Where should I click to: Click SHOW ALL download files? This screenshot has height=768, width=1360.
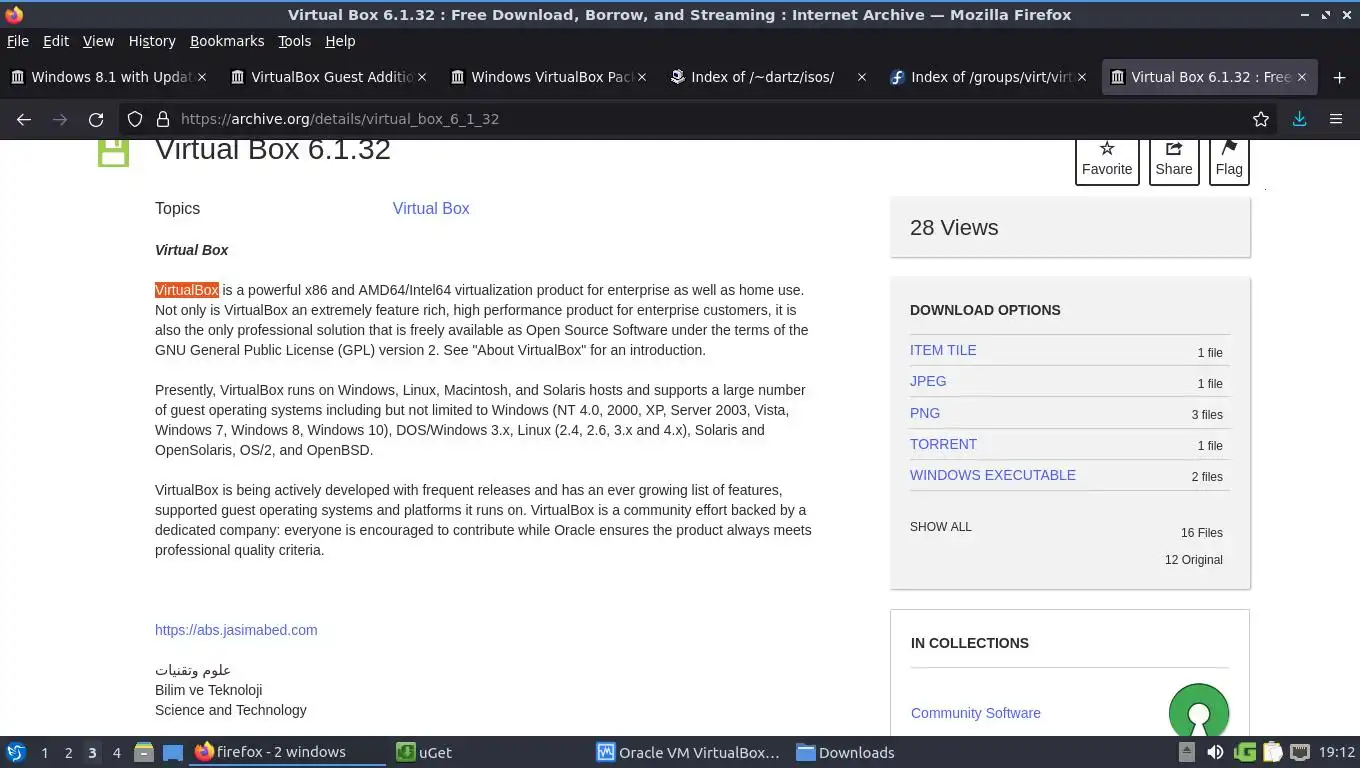coord(941,527)
